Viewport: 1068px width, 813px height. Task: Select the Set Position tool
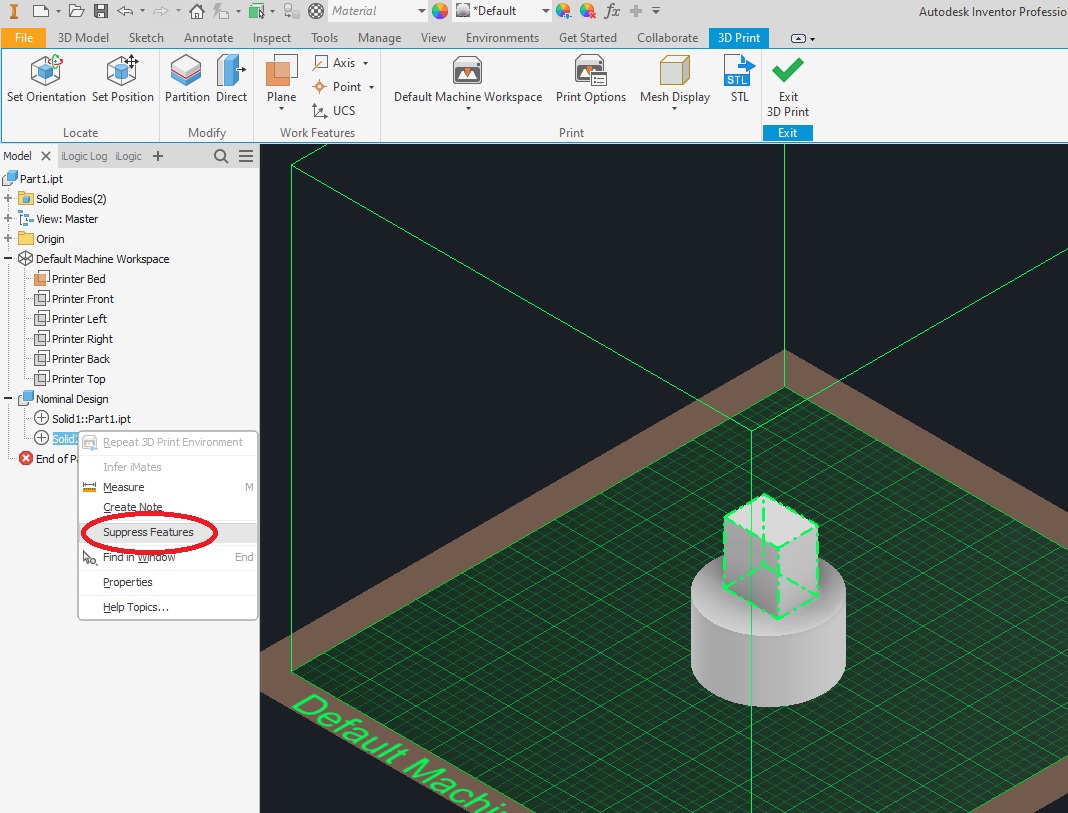pyautogui.click(x=123, y=79)
